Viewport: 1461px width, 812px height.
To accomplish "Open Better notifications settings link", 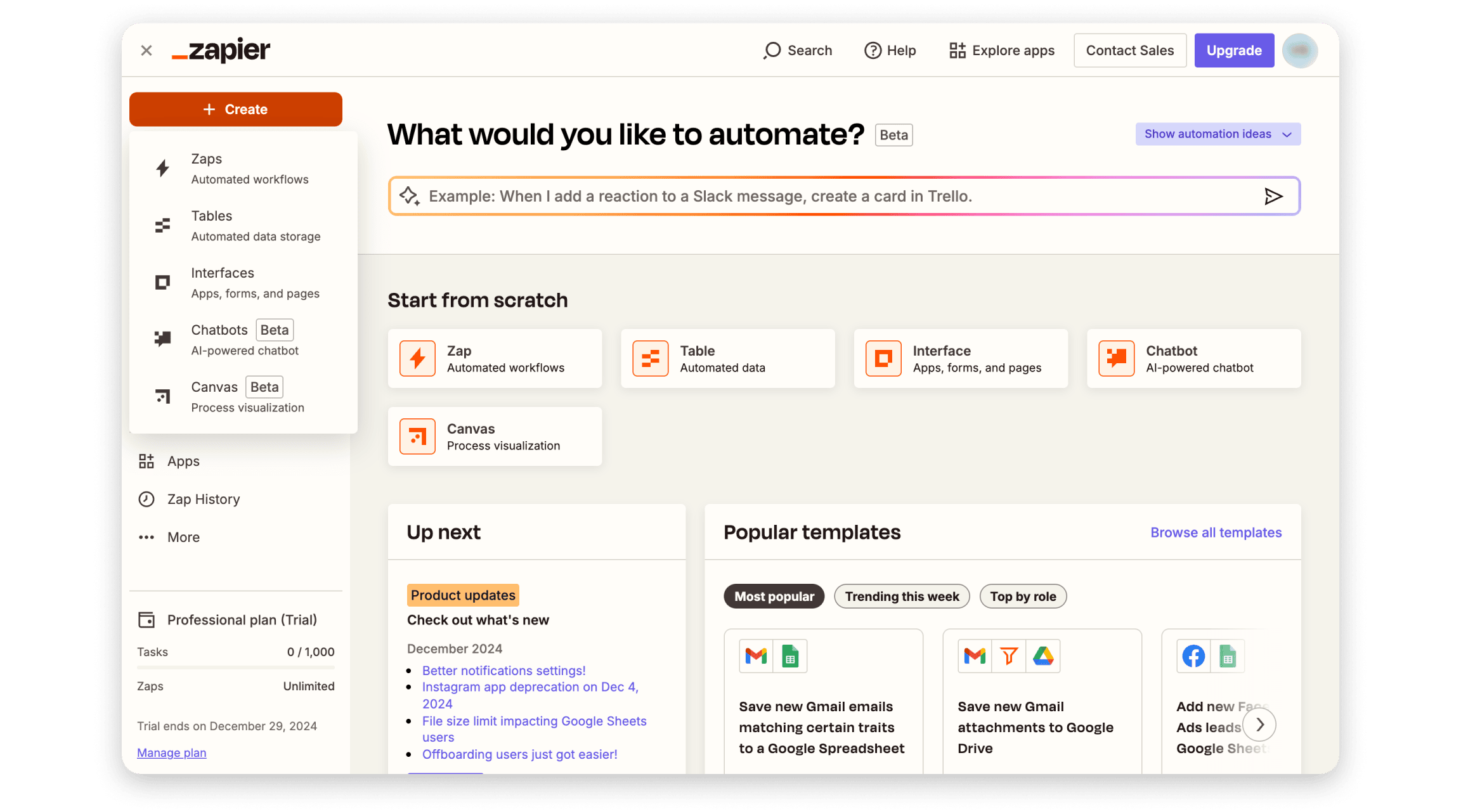I will pyautogui.click(x=504, y=670).
